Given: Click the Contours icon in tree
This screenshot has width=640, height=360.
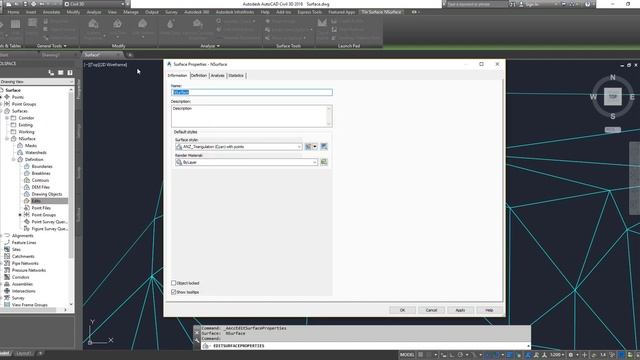Looking at the screenshot, I should [x=27, y=180].
